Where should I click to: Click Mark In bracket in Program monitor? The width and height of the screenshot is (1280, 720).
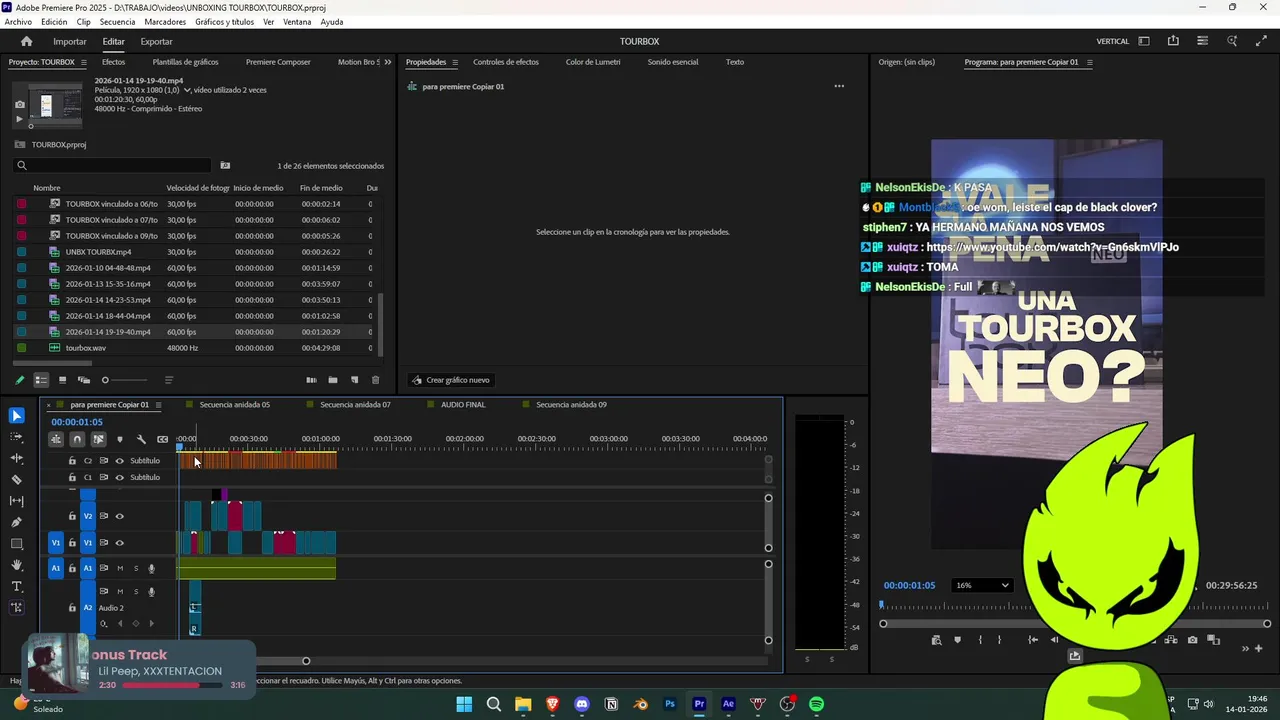click(x=980, y=640)
